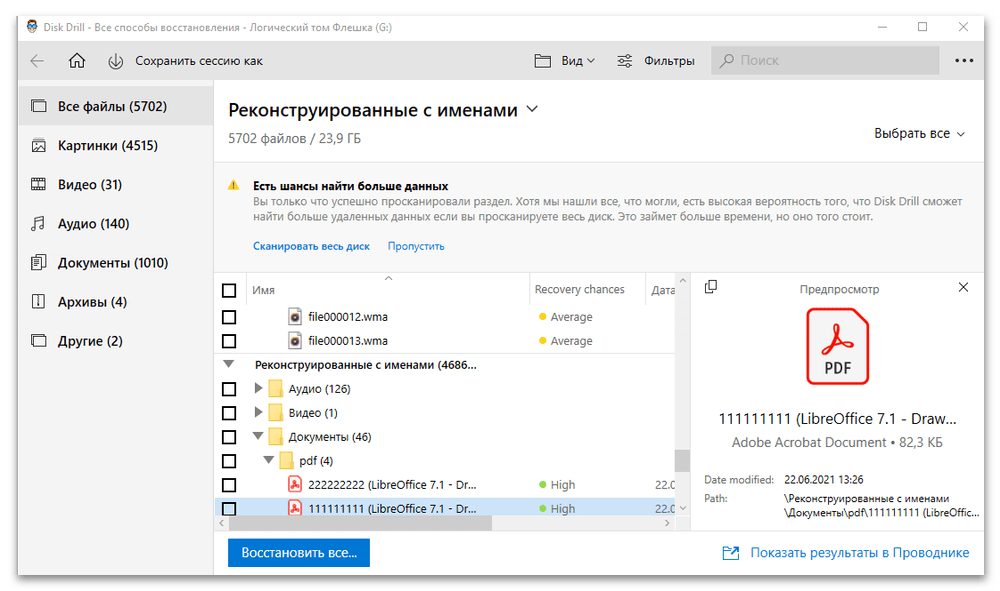Click the Home icon in toolbar
The image size is (1000, 591).
click(x=77, y=61)
